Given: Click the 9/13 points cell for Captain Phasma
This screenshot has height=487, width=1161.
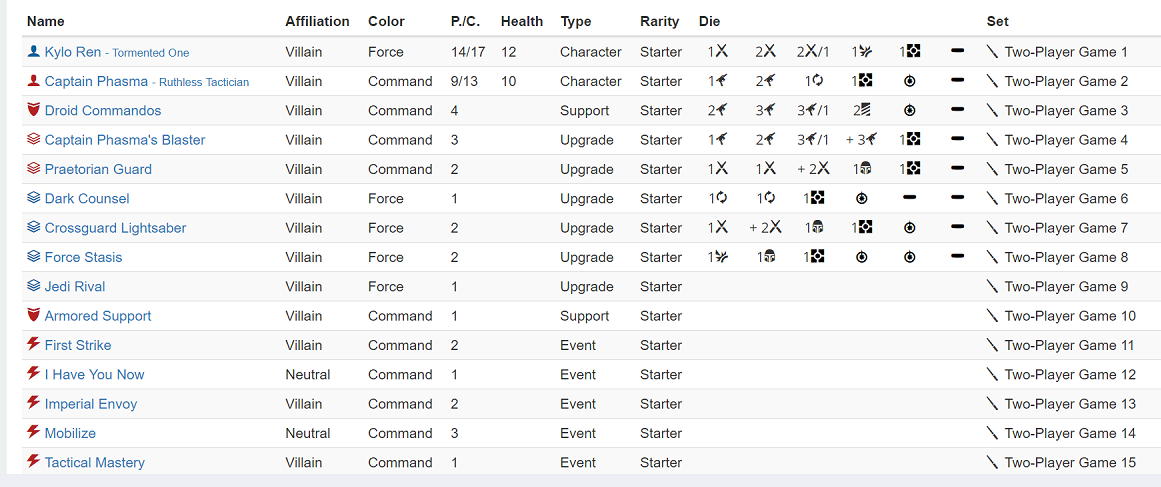Looking at the screenshot, I should point(464,81).
